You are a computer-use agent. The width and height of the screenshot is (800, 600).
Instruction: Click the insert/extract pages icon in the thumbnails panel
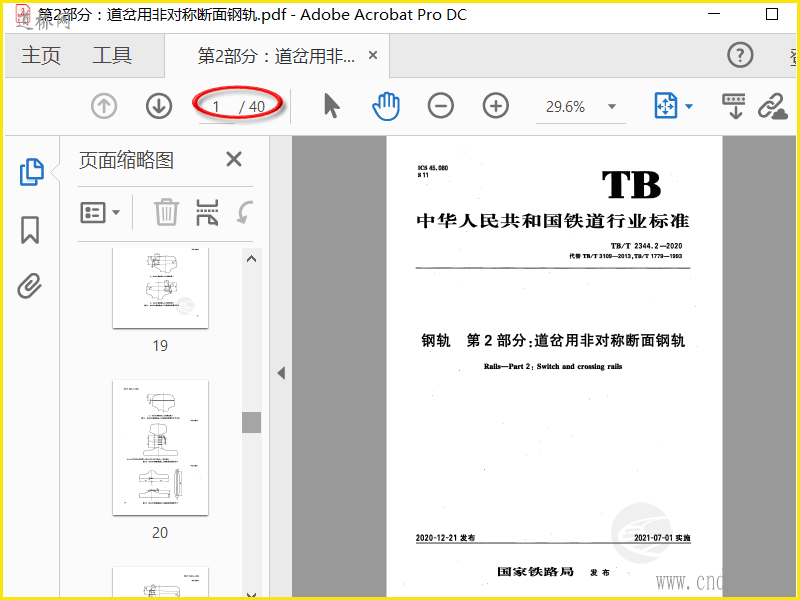207,212
